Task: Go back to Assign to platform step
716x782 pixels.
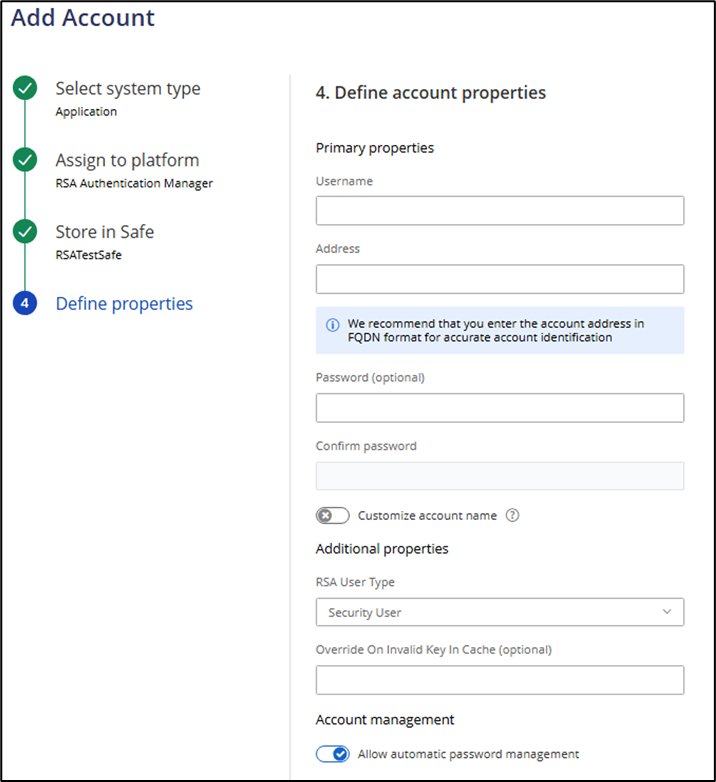Action: pyautogui.click(x=127, y=160)
